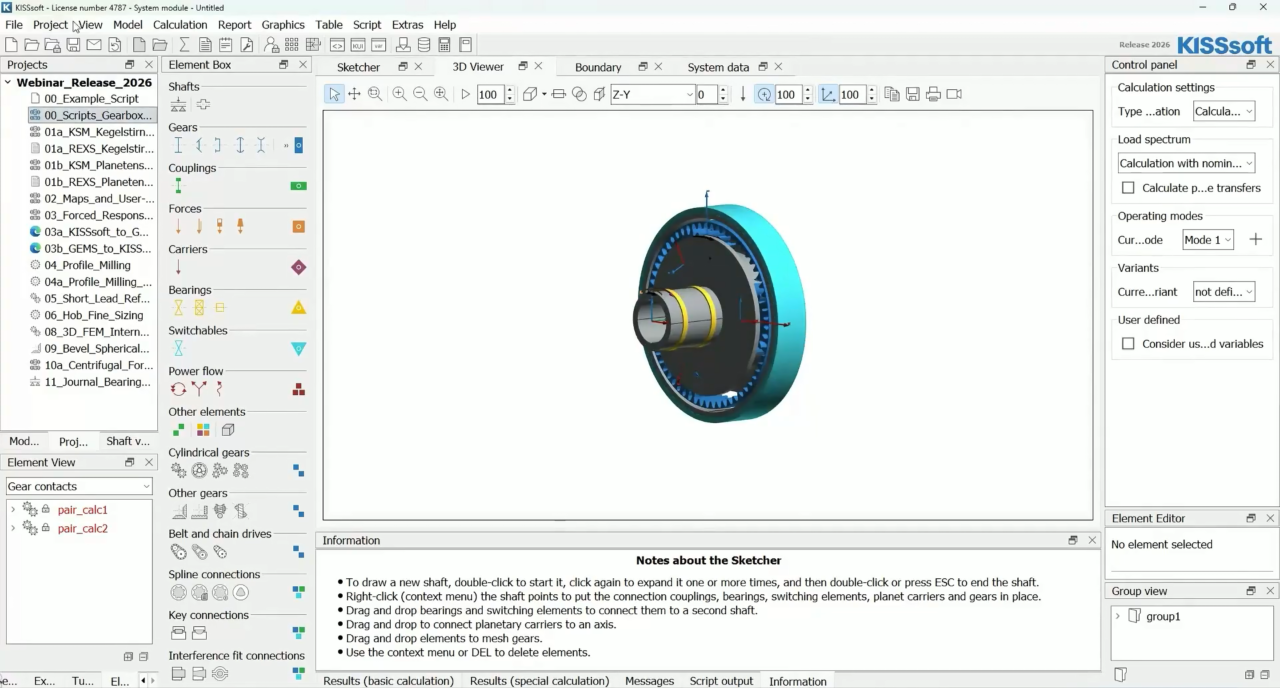The height and width of the screenshot is (688, 1280).
Task: Open the Script menu
Action: (367, 24)
